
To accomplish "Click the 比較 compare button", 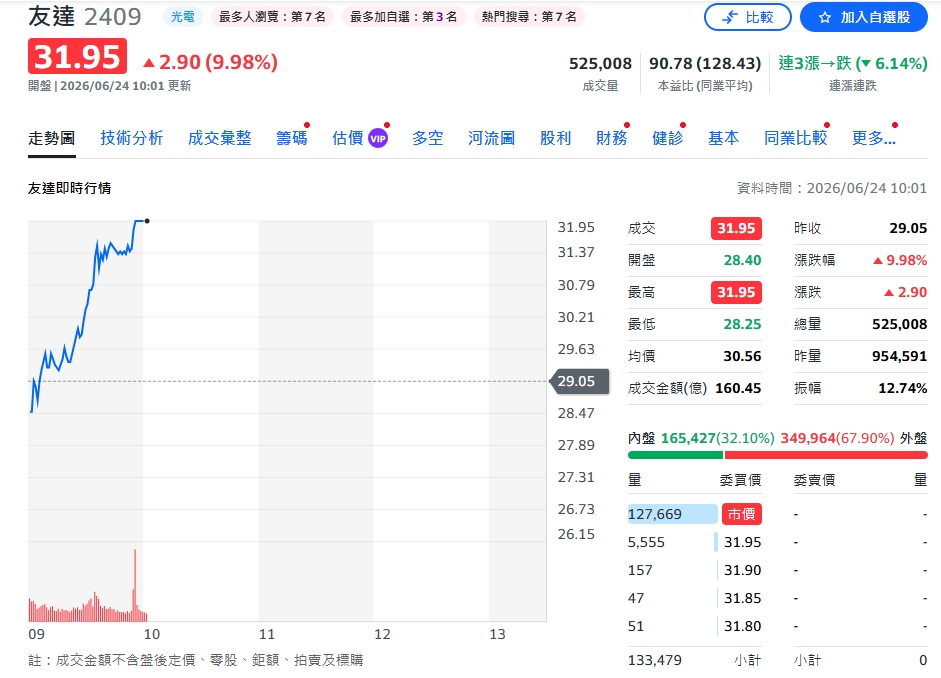I will pyautogui.click(x=747, y=17).
